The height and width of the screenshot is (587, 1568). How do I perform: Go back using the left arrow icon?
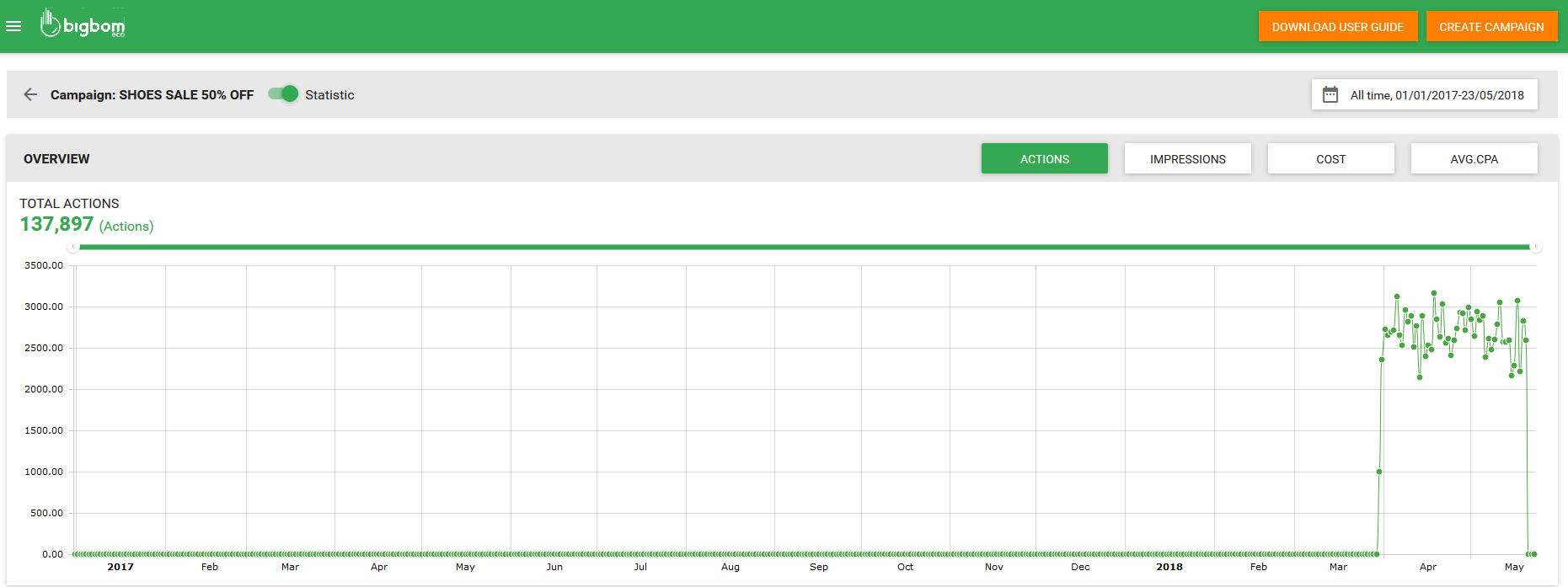point(30,94)
